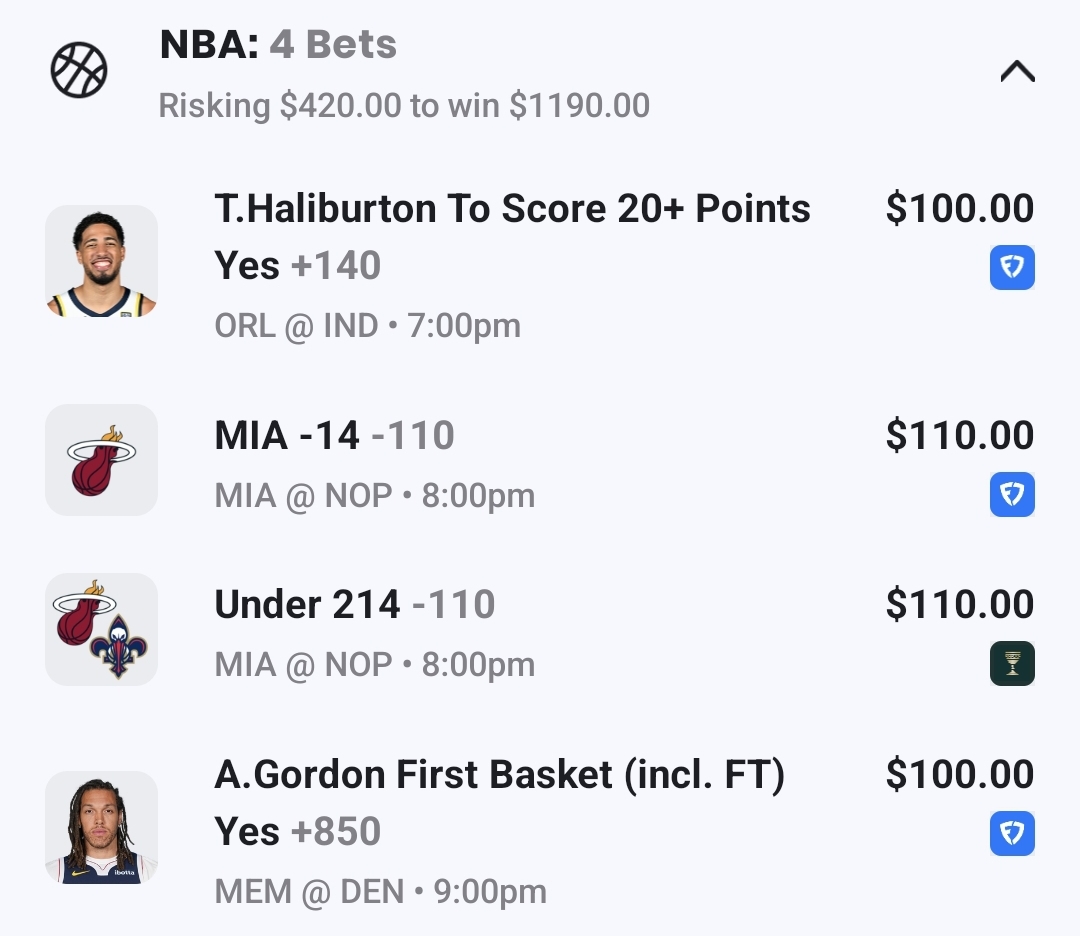The height and width of the screenshot is (936, 1080).
Task: Click the FanDuel icon on Haliburton bet
Action: click(x=1012, y=268)
